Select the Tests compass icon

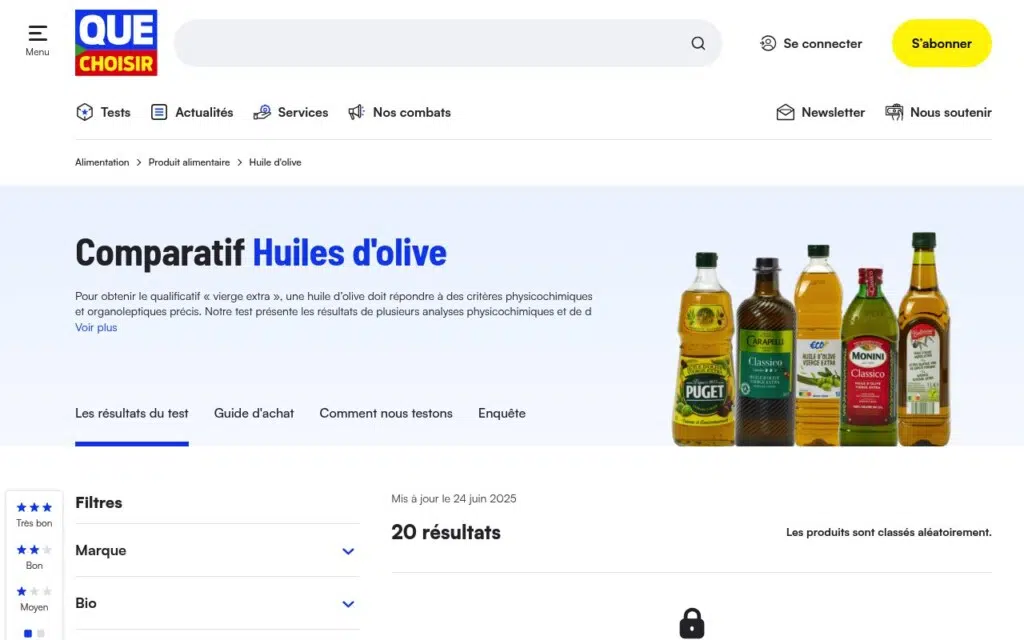click(85, 112)
